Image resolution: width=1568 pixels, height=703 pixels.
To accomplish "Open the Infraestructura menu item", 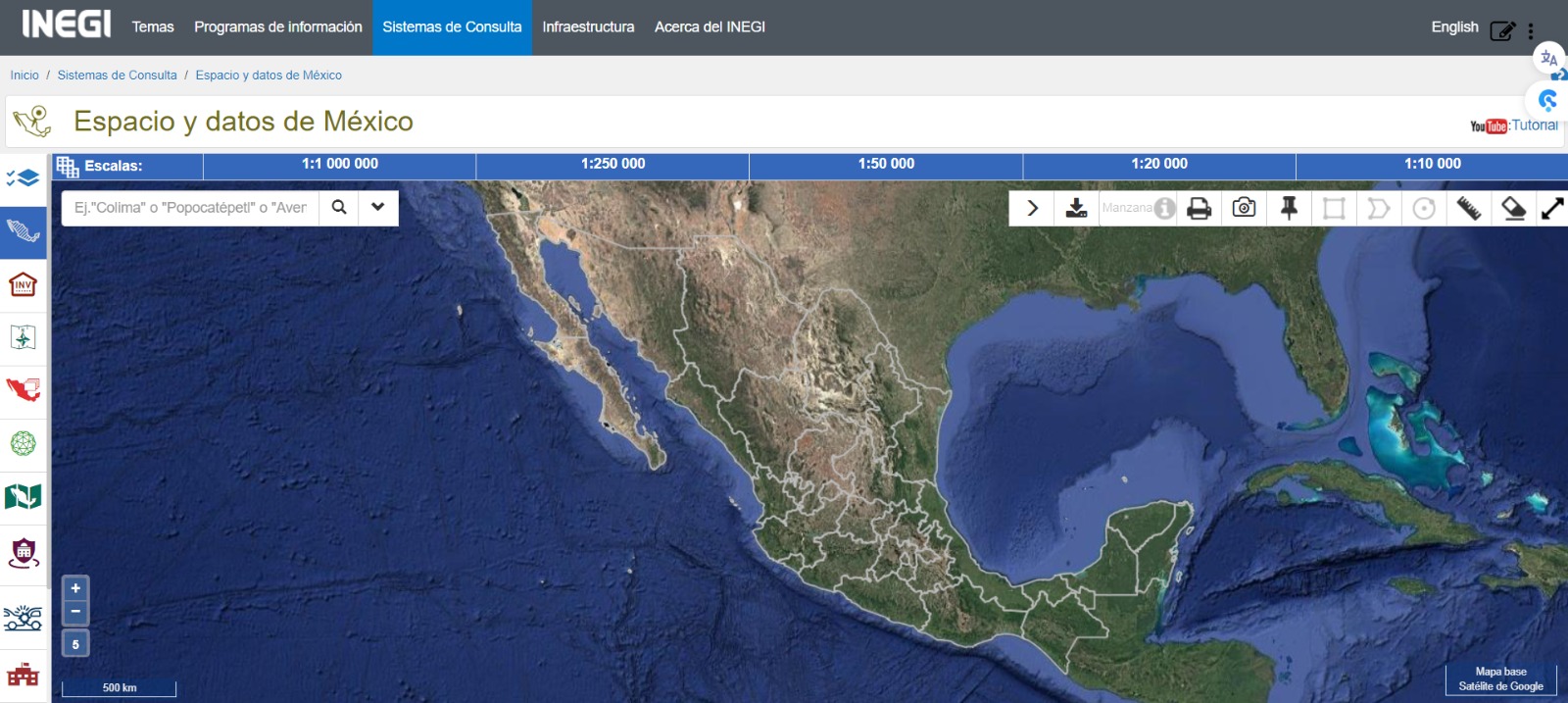I will pyautogui.click(x=588, y=27).
